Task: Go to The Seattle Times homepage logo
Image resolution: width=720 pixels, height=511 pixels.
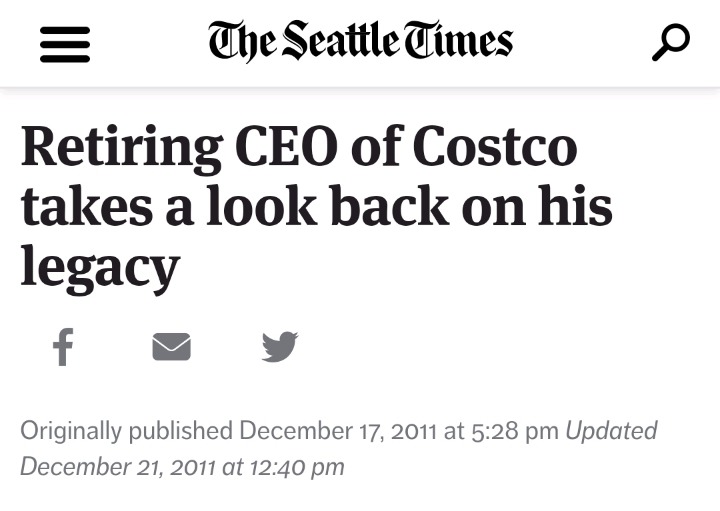Action: coord(360,42)
